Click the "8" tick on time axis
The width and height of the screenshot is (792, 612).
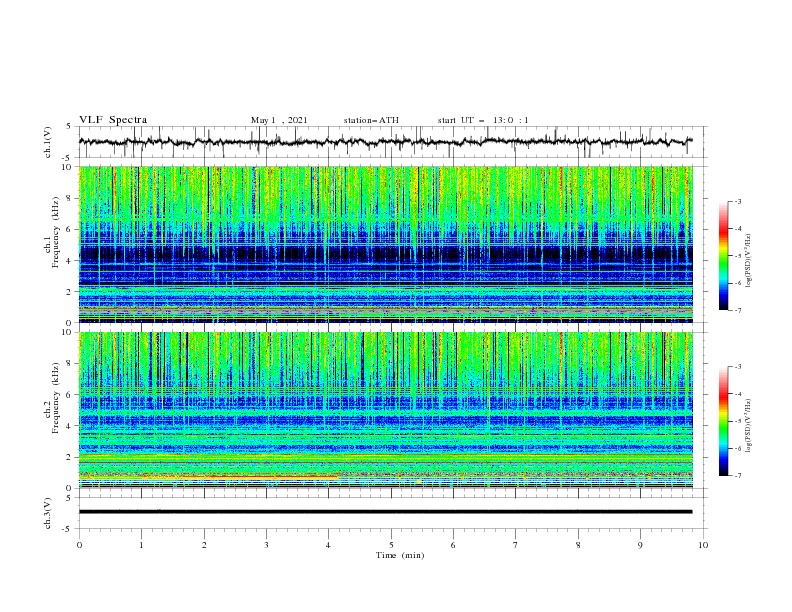point(578,545)
